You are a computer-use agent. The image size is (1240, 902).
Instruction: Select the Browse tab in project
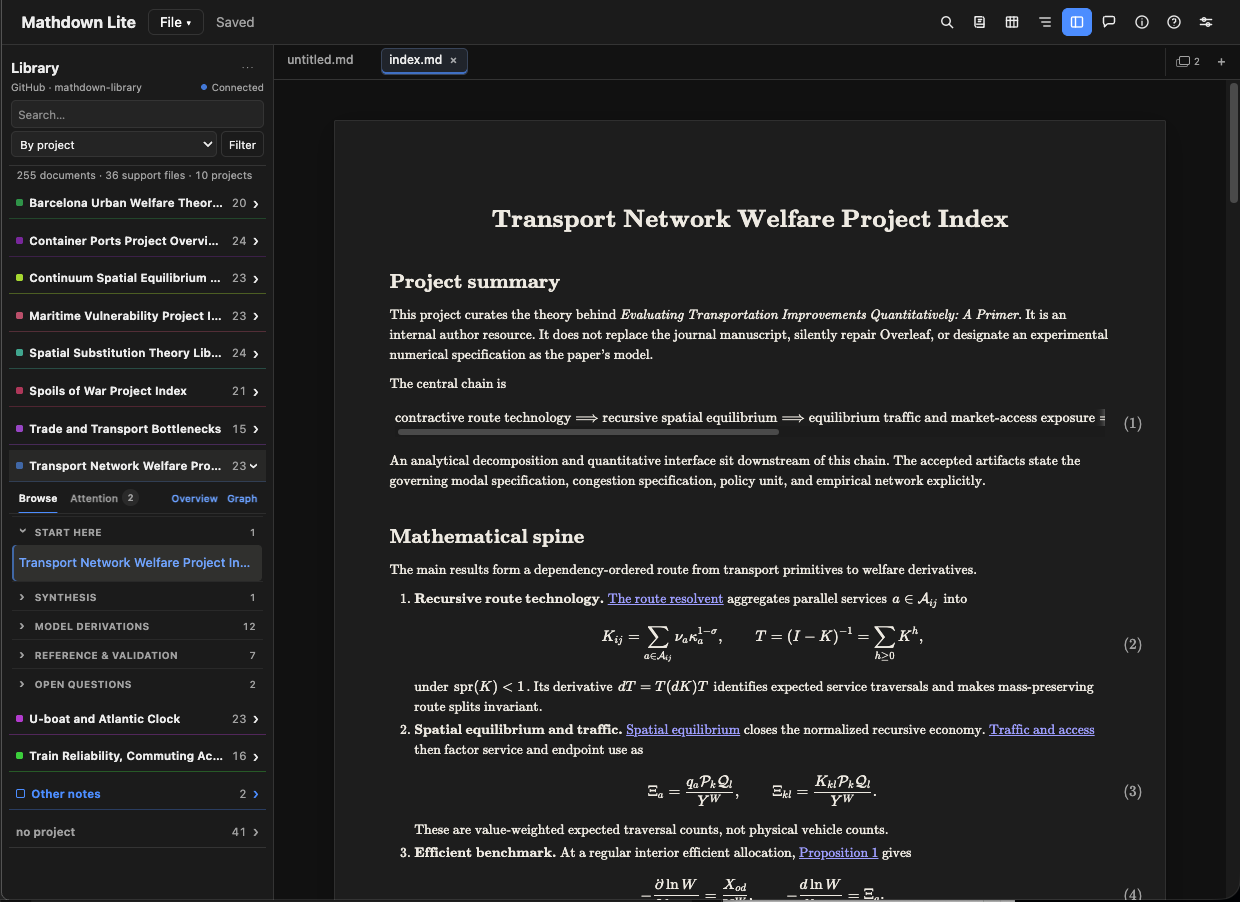pyautogui.click(x=38, y=498)
